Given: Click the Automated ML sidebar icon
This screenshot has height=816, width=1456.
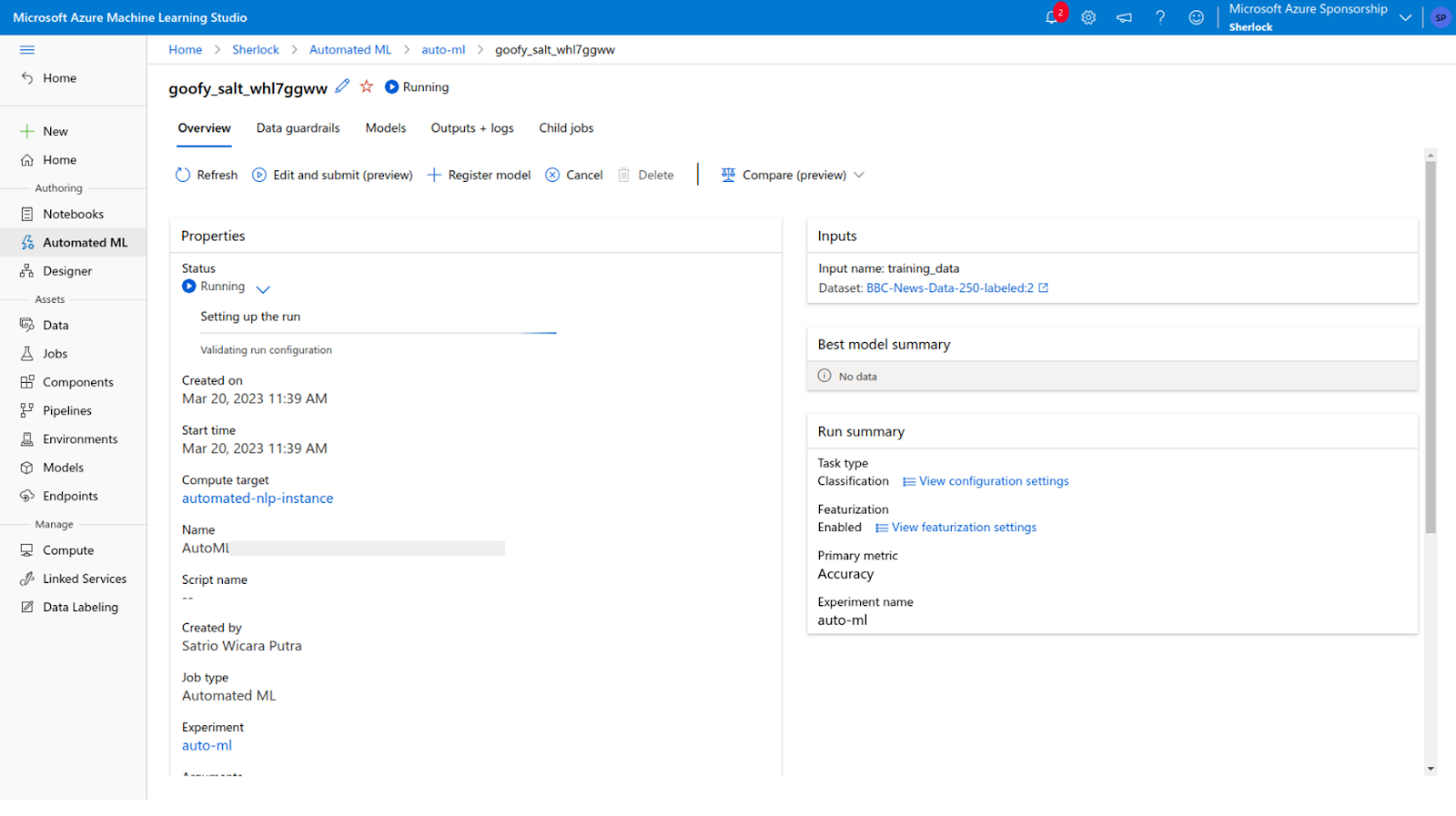Looking at the screenshot, I should [27, 243].
